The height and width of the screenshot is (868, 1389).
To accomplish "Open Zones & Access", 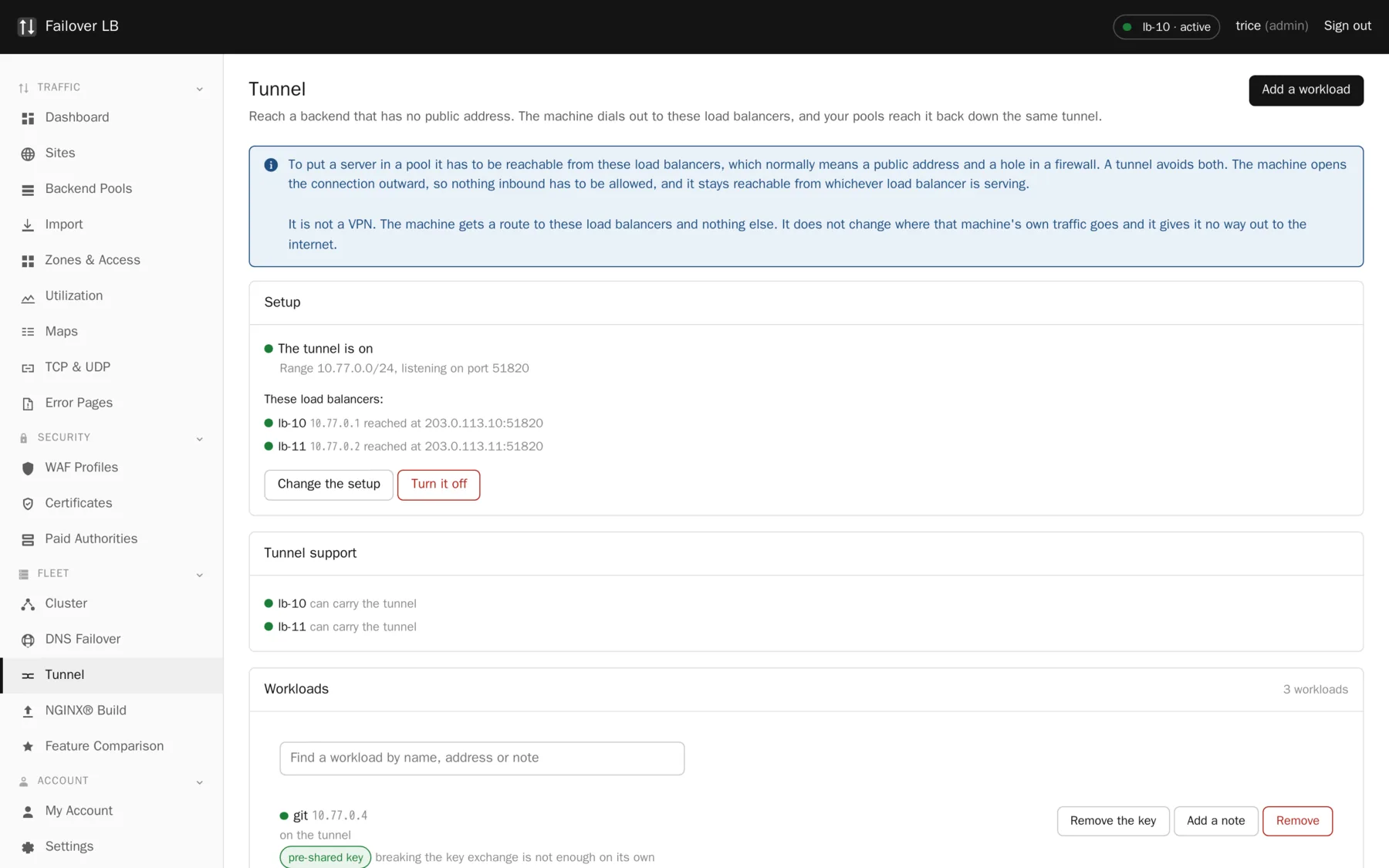I will click(111, 260).
